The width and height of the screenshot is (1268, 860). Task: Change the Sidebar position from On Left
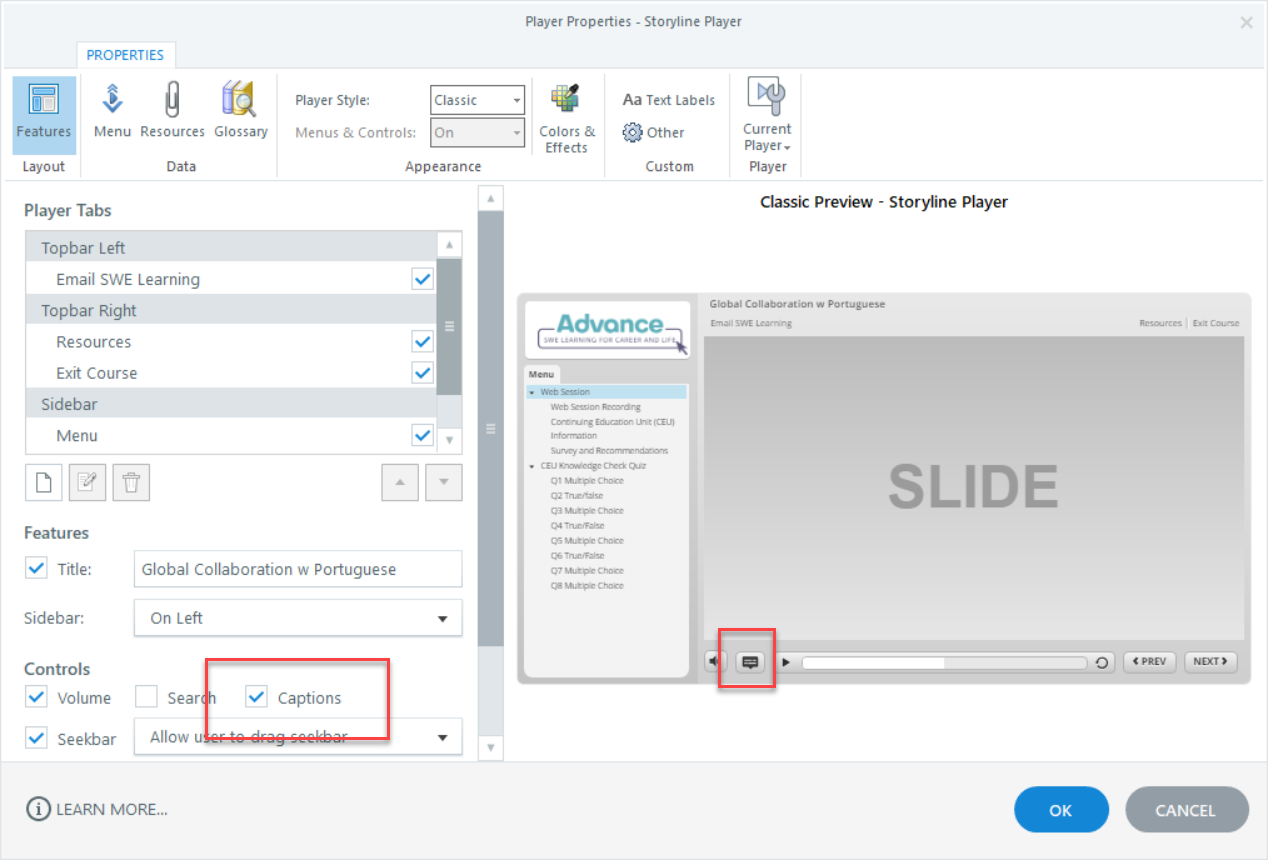(x=441, y=618)
